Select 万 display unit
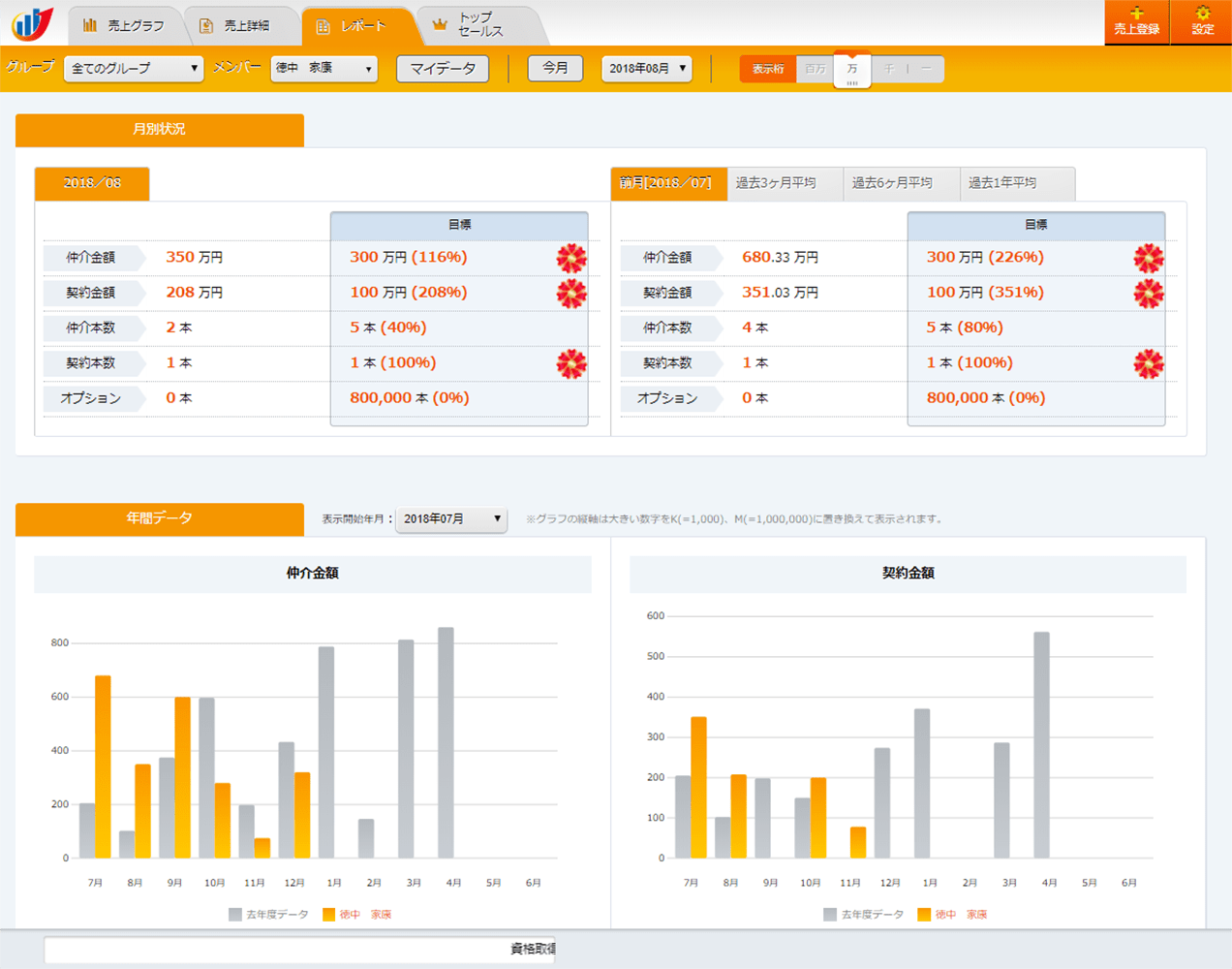The width and height of the screenshot is (1232, 969). 852,69
